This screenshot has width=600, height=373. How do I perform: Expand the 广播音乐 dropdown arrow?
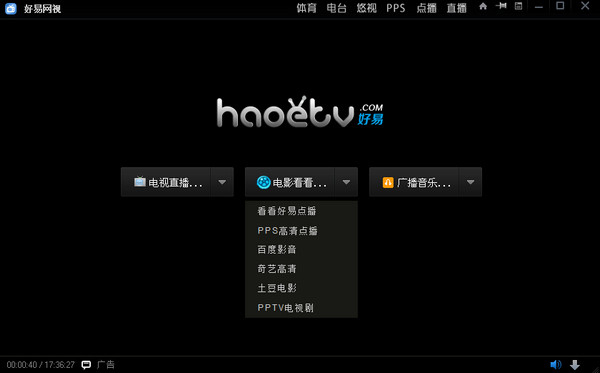[x=471, y=182]
